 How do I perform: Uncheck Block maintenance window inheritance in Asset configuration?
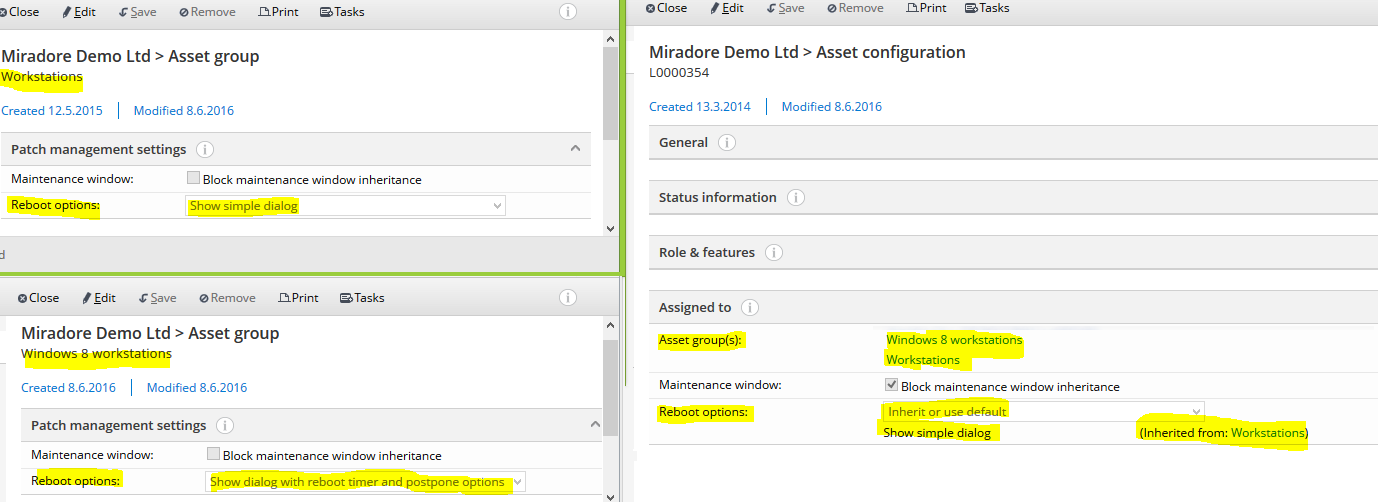tap(892, 385)
